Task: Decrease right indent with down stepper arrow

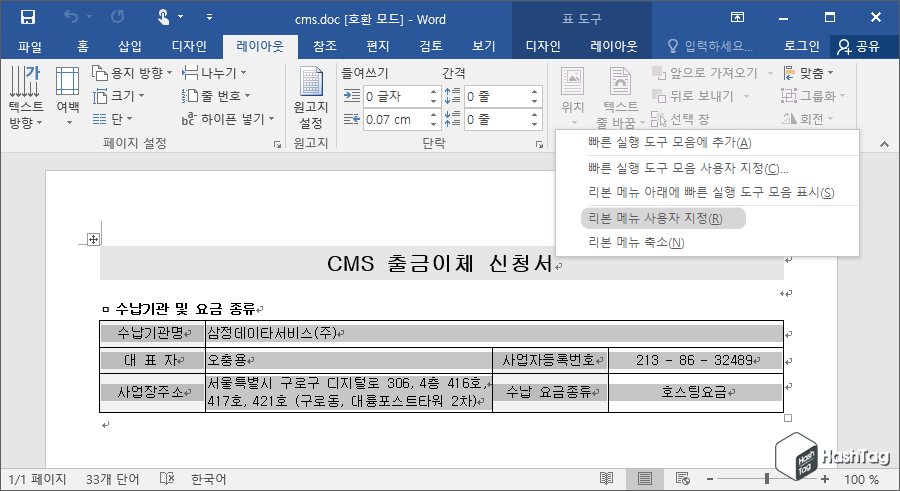Action: (433, 125)
